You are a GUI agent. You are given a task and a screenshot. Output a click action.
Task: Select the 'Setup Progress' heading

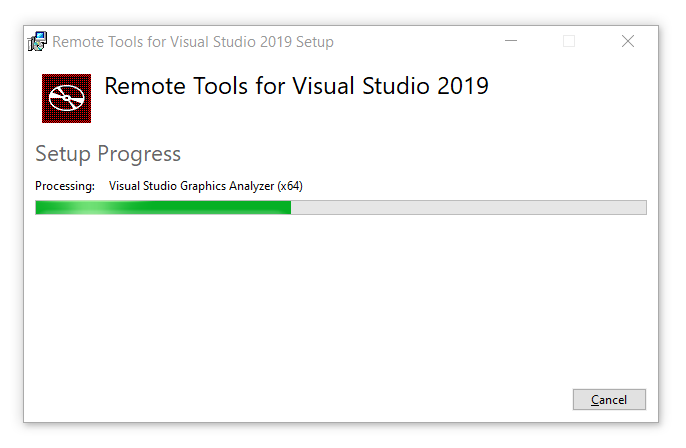pyautogui.click(x=108, y=154)
